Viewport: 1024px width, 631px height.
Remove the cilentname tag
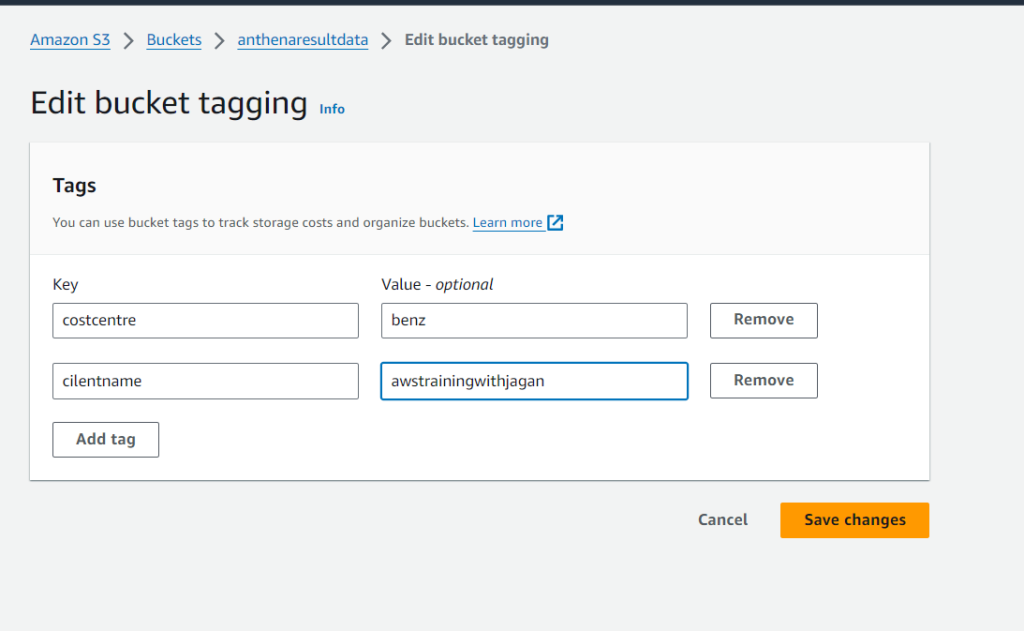coord(763,381)
